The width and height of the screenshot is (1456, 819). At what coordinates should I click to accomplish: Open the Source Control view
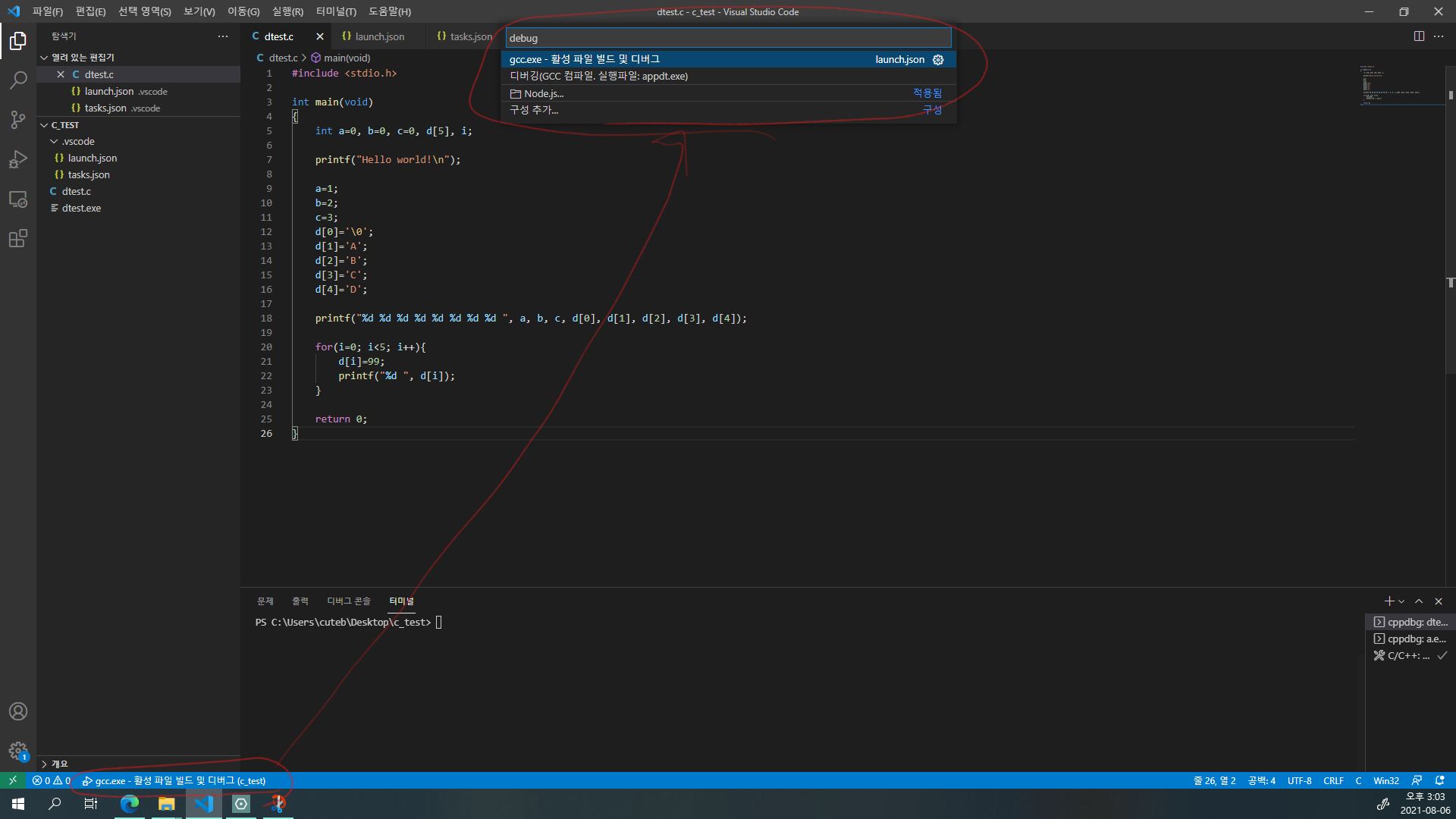coord(18,120)
